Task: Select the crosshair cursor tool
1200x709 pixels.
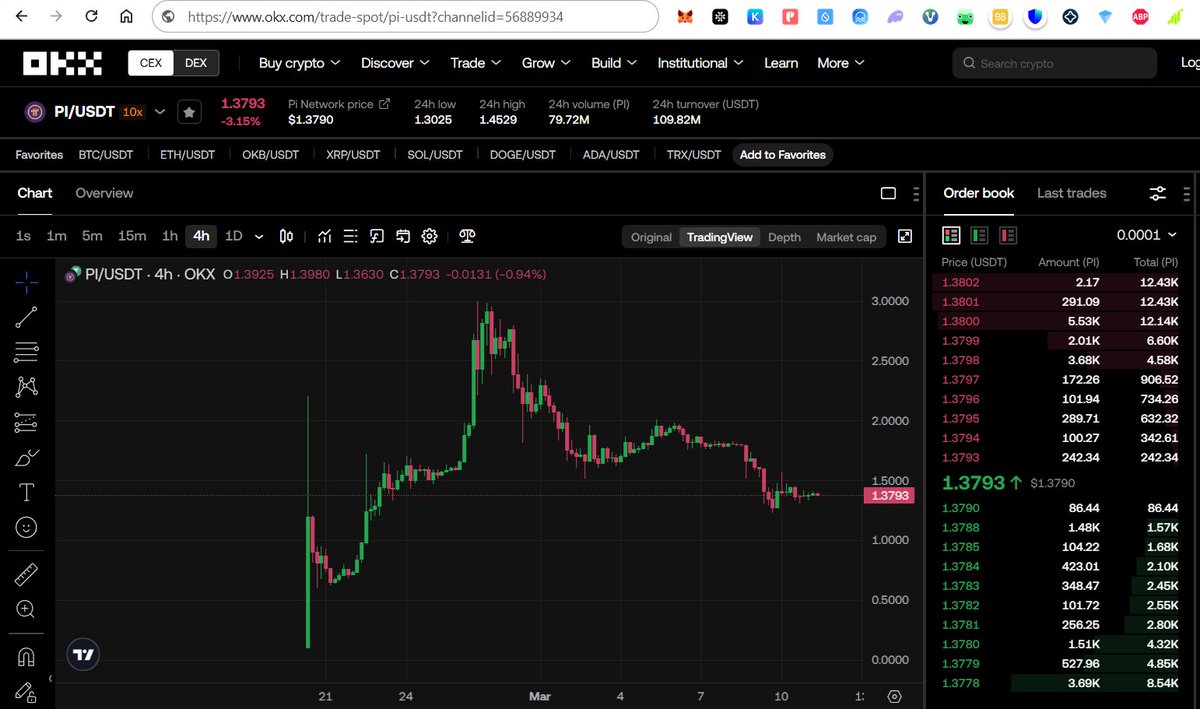Action: (x=27, y=282)
